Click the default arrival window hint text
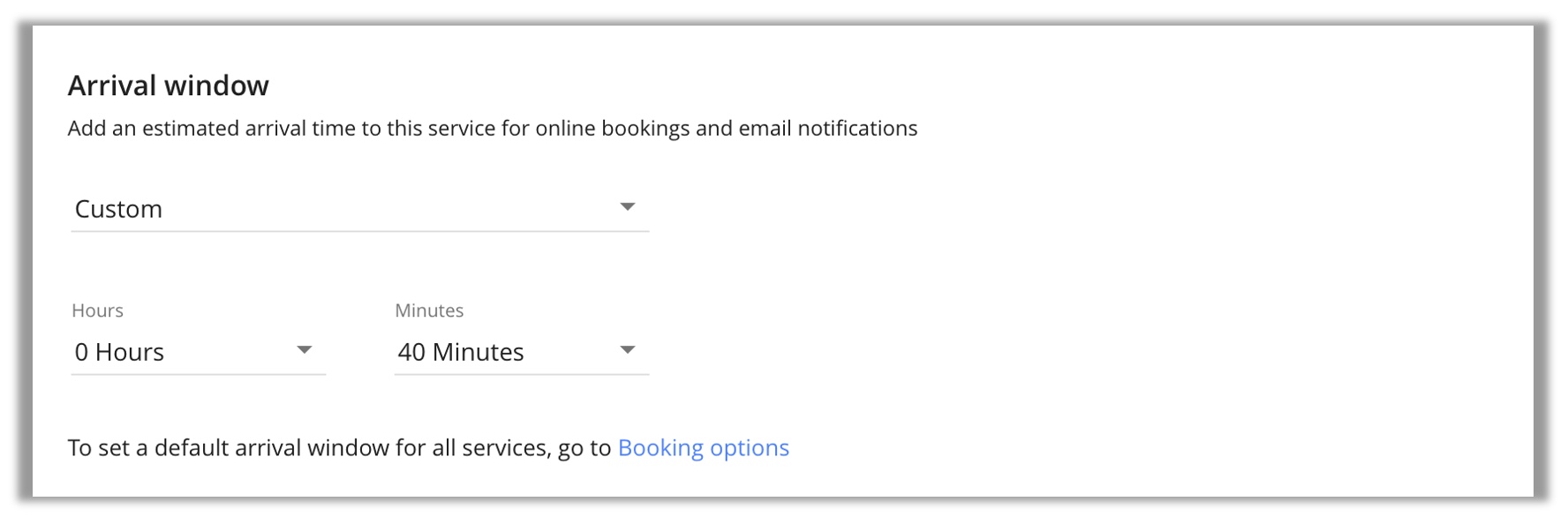Screen dimensions: 1568x524 tap(339, 448)
